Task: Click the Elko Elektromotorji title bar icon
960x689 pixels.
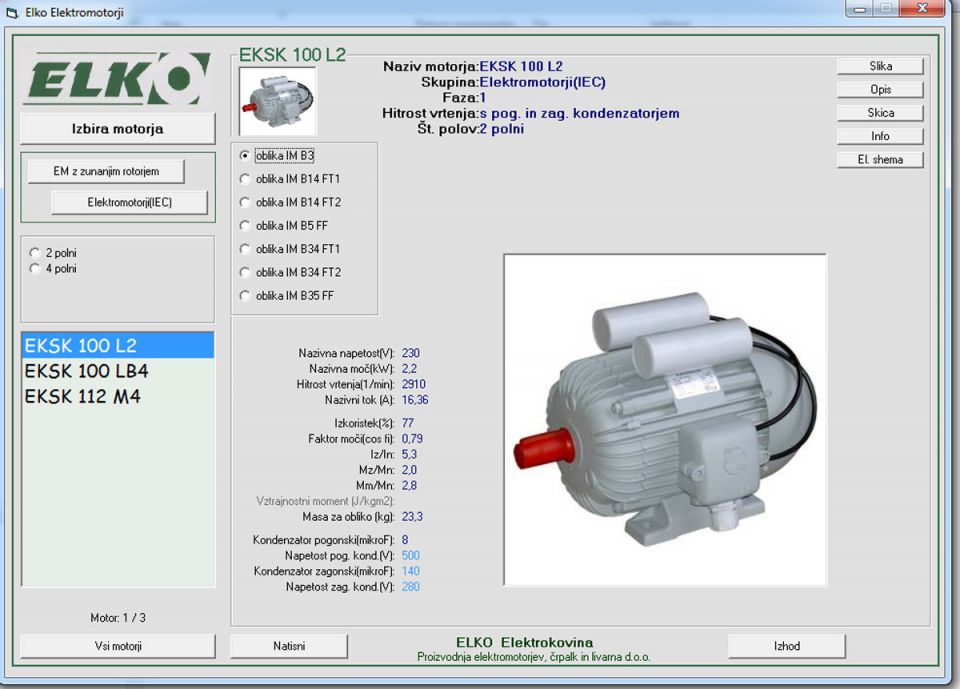Action: pyautogui.click(x=12, y=12)
